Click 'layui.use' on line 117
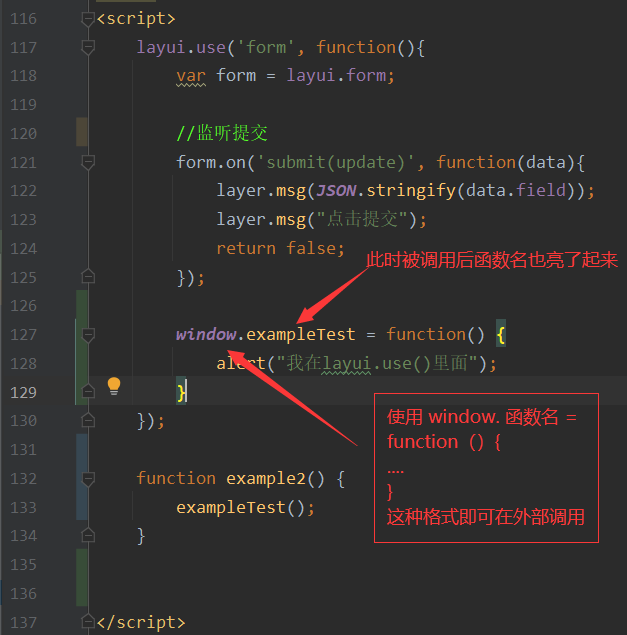This screenshot has width=627, height=635. coord(181,48)
